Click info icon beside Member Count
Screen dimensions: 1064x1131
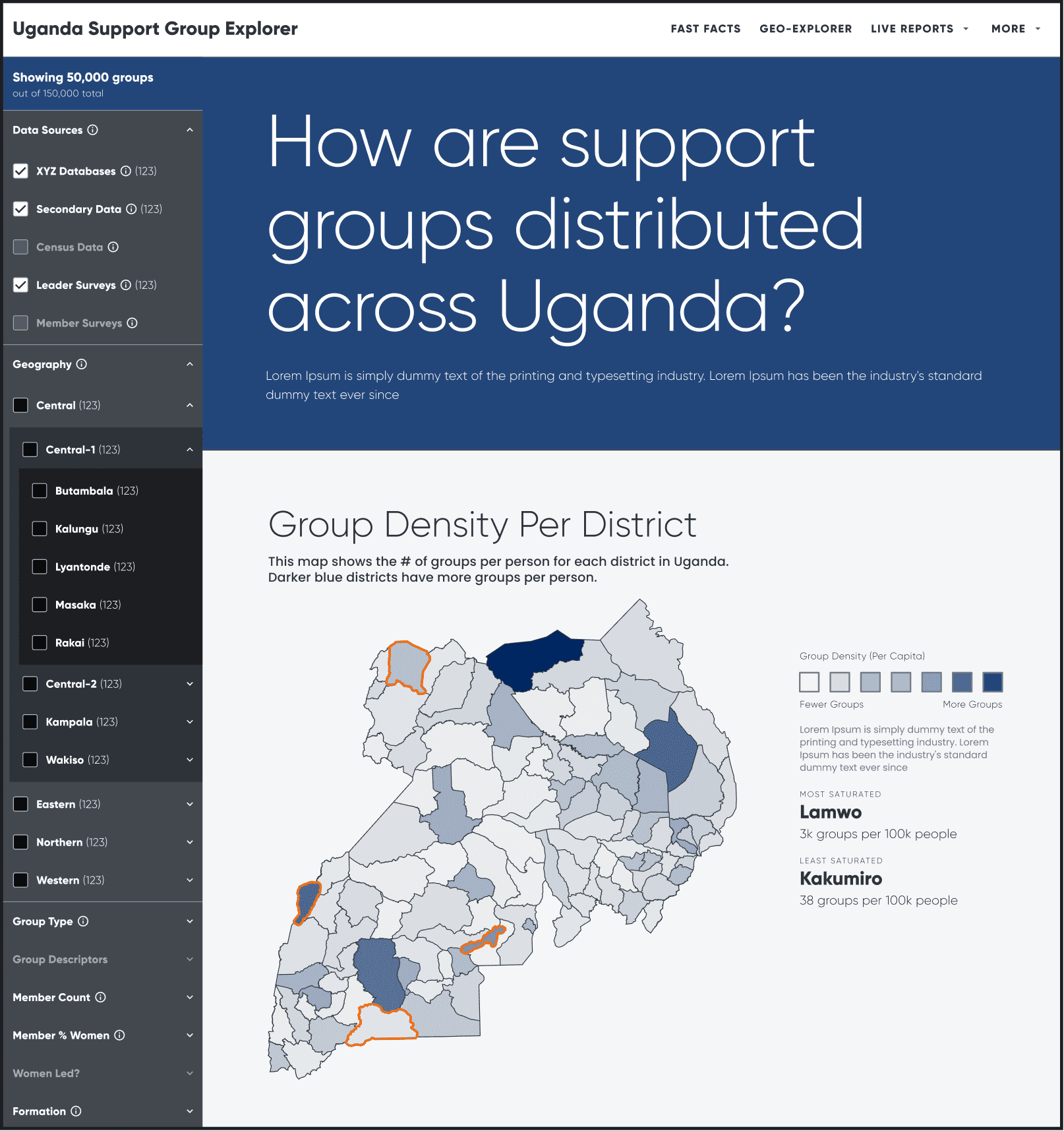point(100,997)
